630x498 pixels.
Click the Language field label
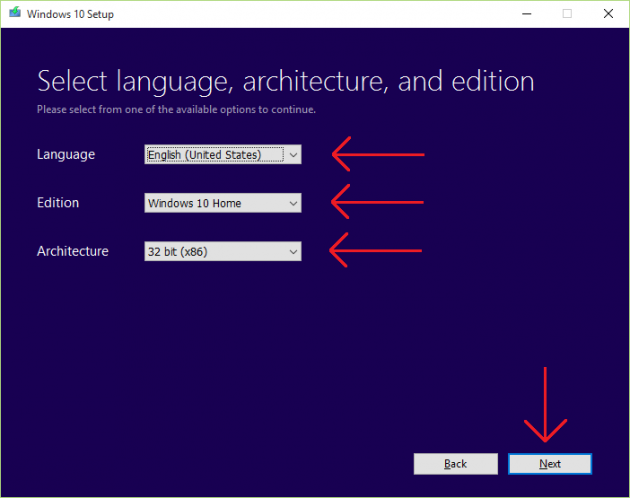pos(66,155)
